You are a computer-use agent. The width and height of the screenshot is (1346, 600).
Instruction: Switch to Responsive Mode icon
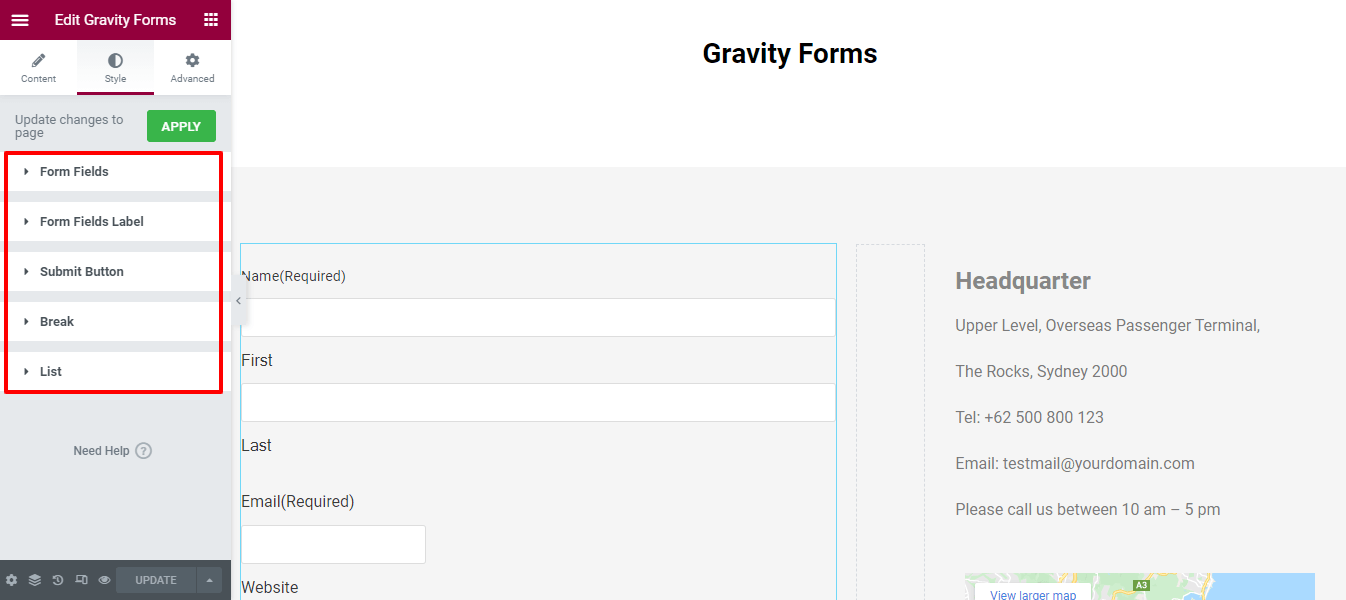point(81,579)
